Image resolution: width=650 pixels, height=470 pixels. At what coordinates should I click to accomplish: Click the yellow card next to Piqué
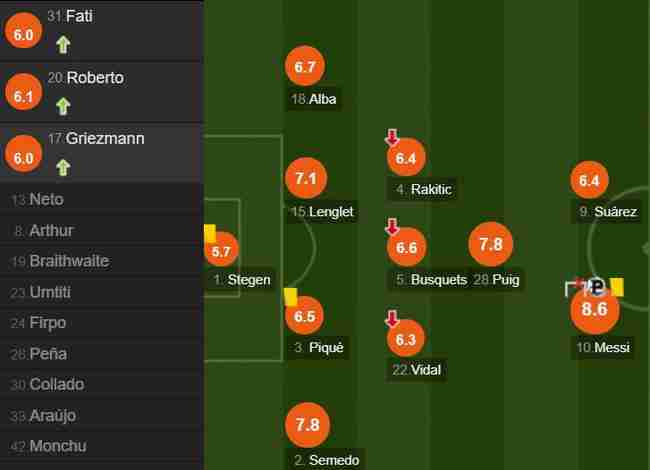pyautogui.click(x=291, y=297)
